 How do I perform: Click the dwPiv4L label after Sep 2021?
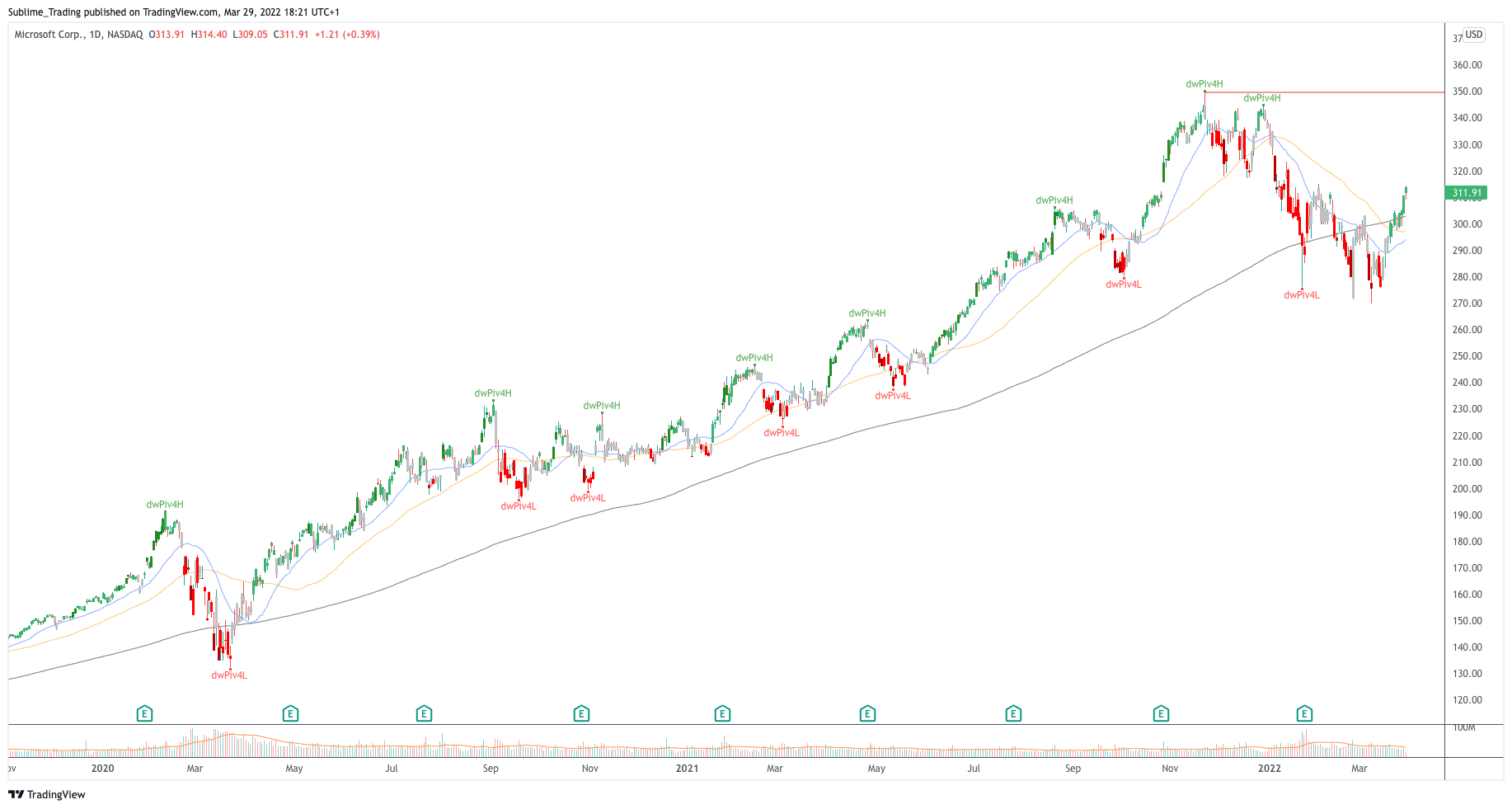1124,285
